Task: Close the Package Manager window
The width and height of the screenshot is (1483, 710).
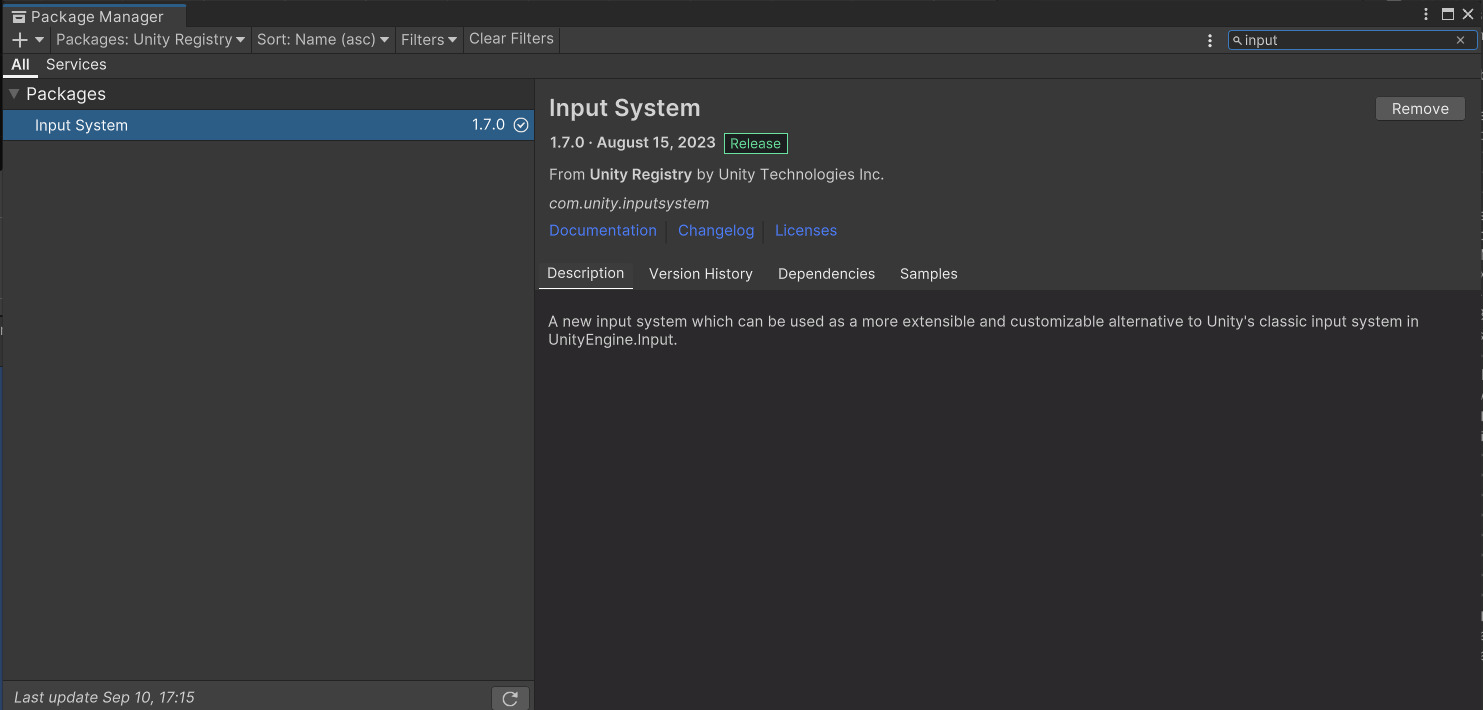Action: click(x=1468, y=14)
